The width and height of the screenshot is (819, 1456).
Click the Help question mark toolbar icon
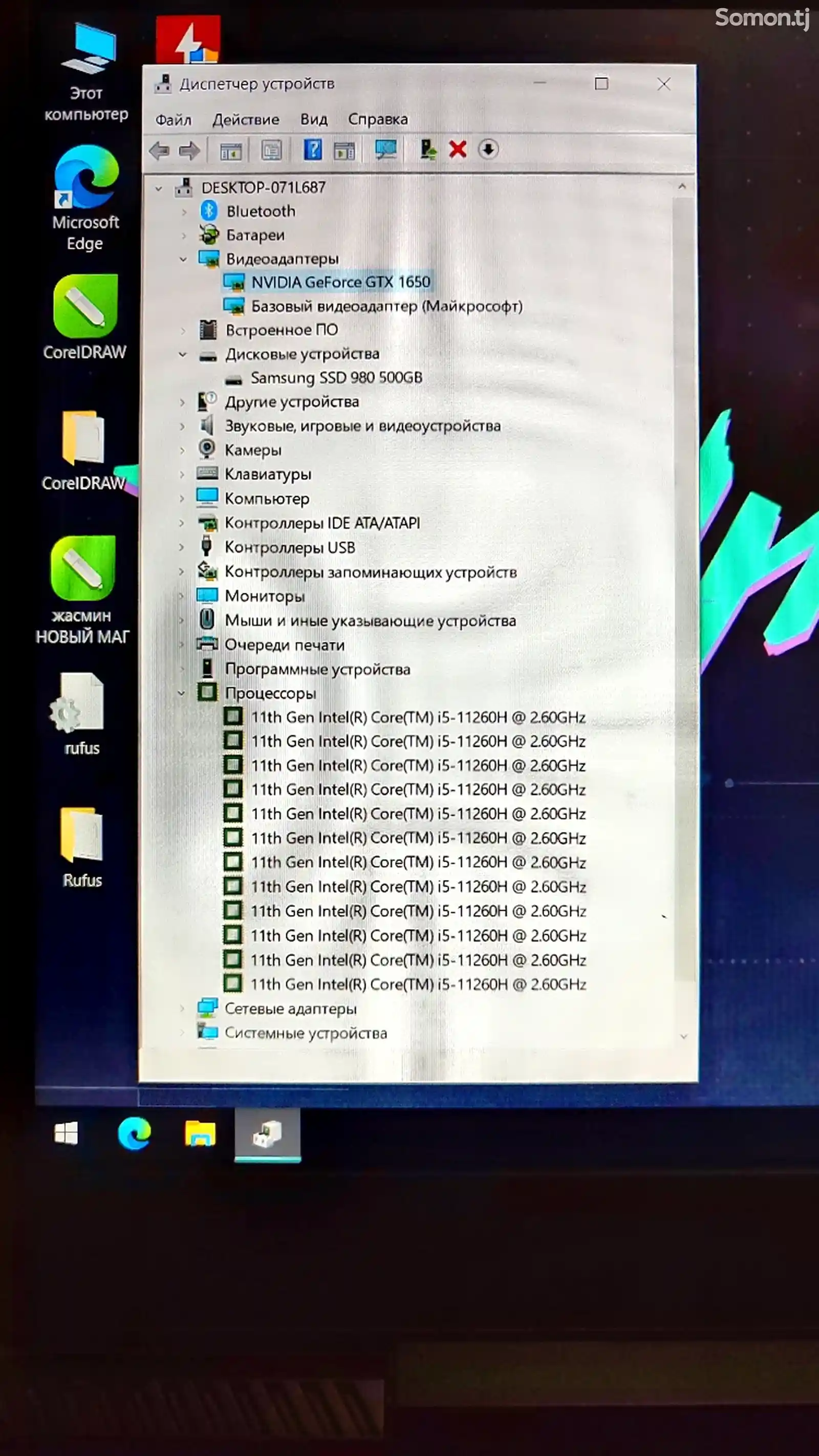pyautogui.click(x=313, y=150)
